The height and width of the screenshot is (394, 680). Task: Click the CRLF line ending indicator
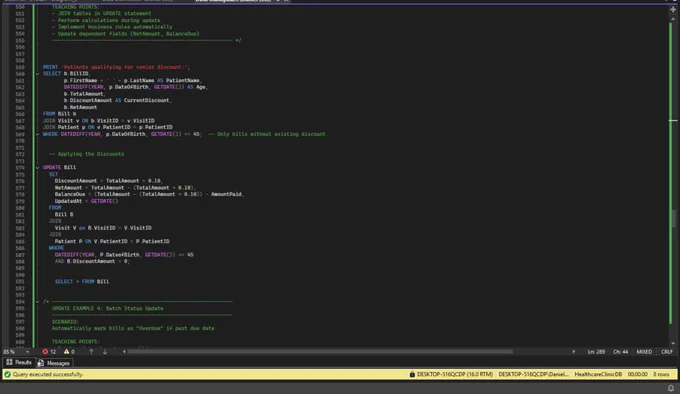pyautogui.click(x=667, y=352)
